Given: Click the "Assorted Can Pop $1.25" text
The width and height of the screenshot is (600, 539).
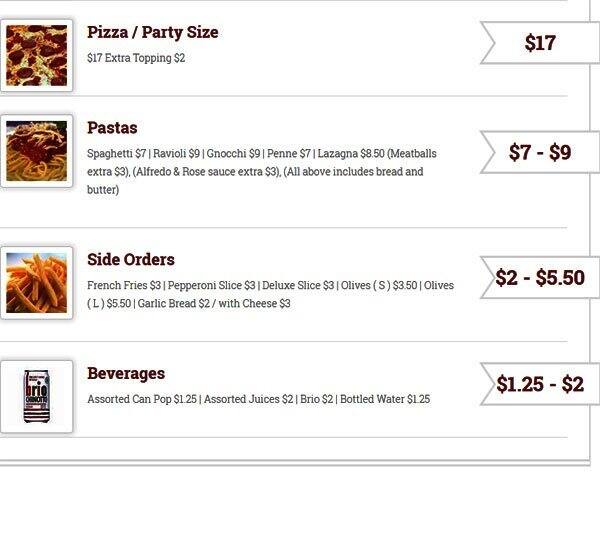Looking at the screenshot, I should (x=142, y=399).
